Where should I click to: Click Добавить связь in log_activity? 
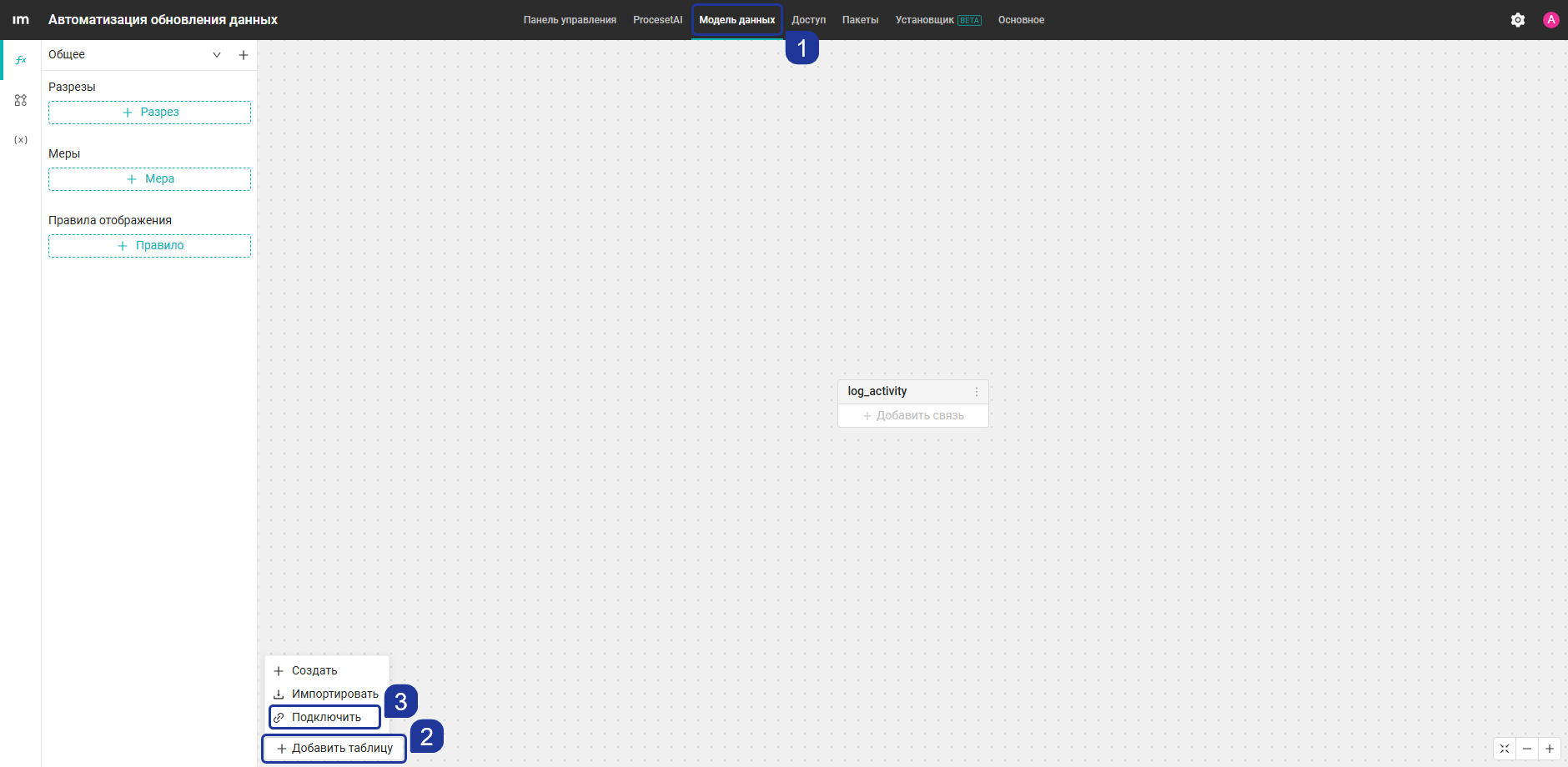[913, 416]
